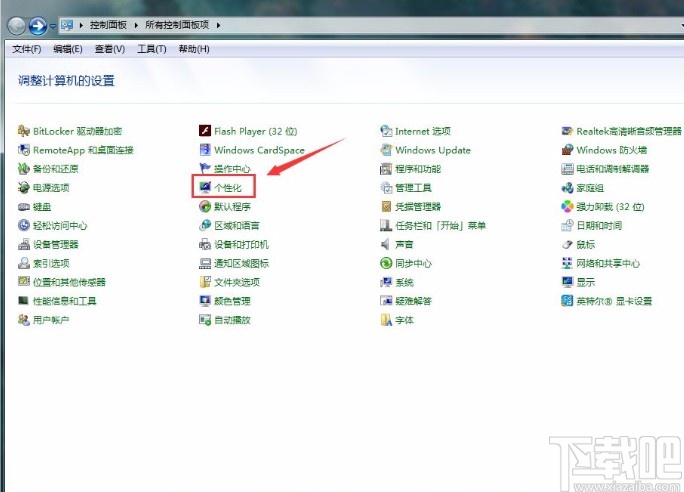Viewport: 684px width, 492px height.
Task: Open the 程序和功能 icon
Action: click(386, 169)
